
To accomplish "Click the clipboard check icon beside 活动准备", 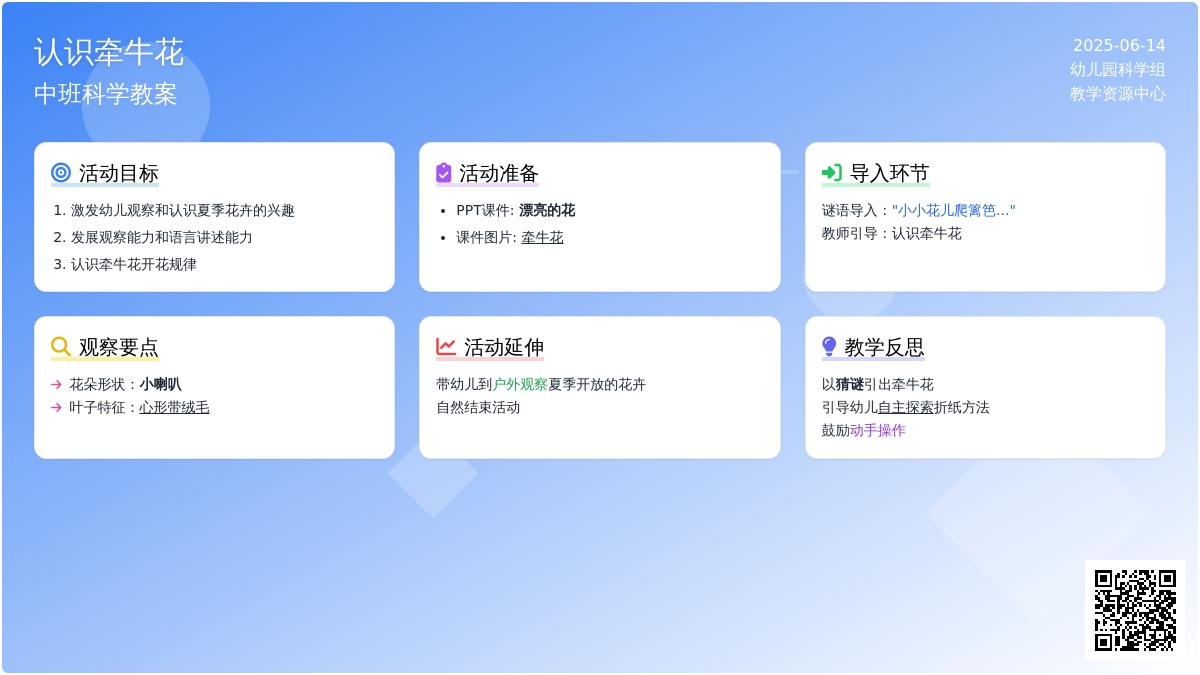I will click(444, 173).
